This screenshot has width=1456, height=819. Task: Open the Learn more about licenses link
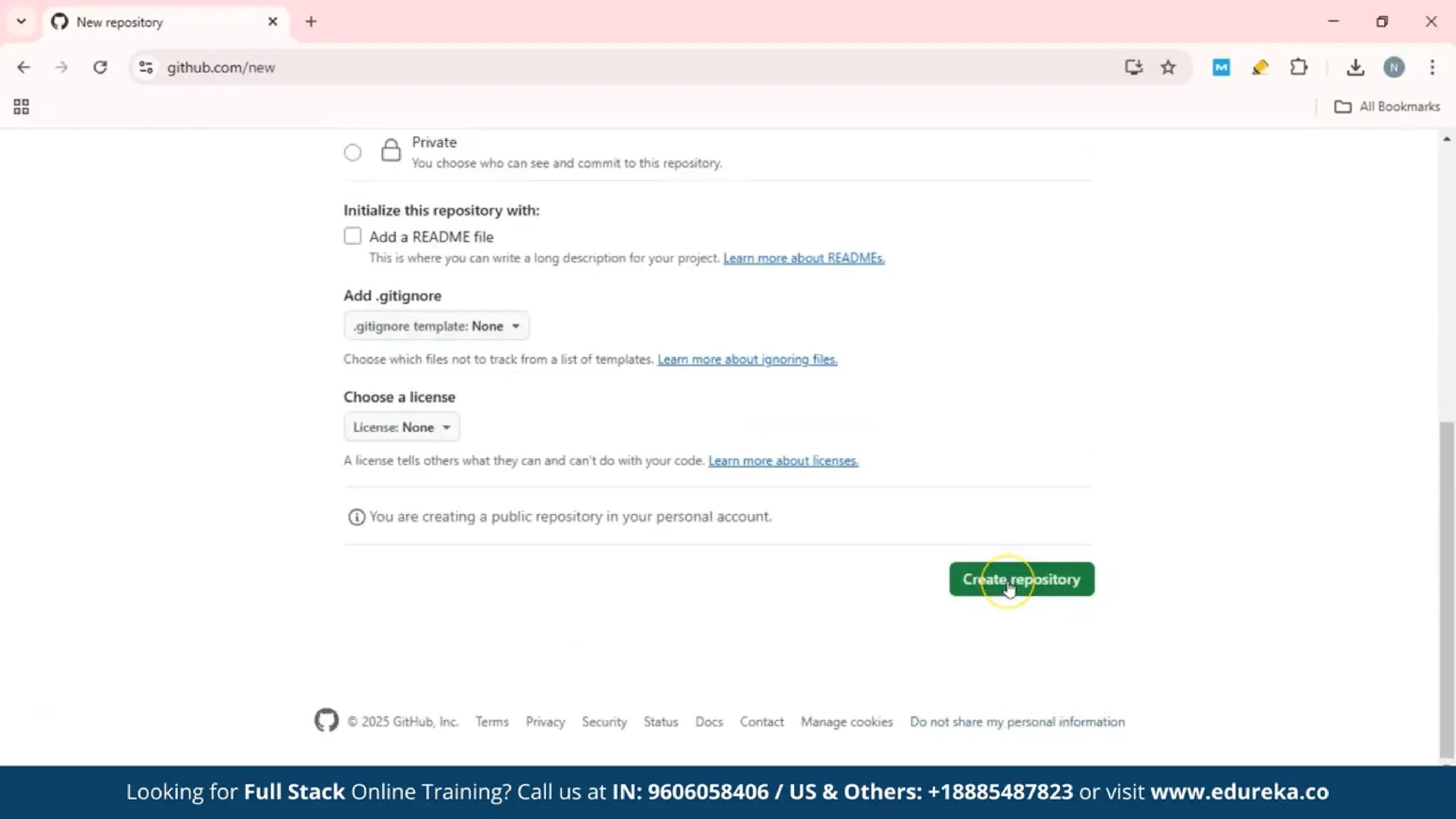coord(783,461)
